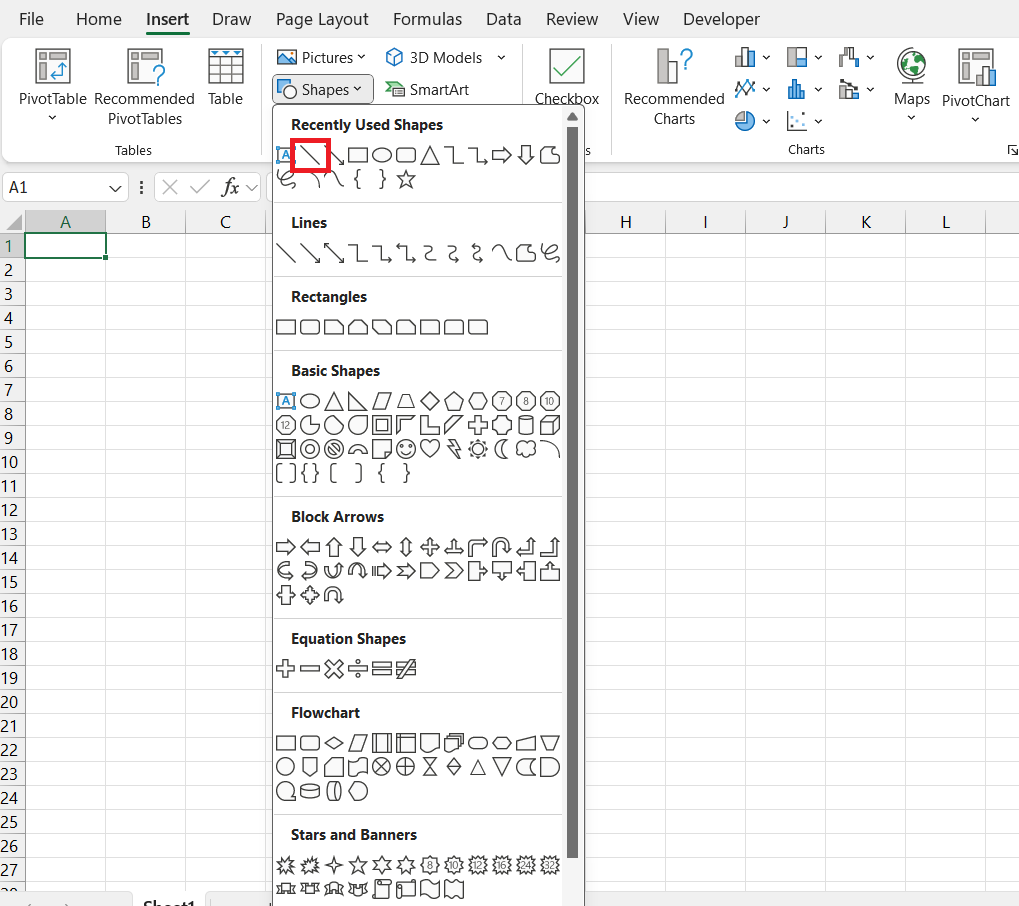This screenshot has height=906, width=1019.
Task: Switch to the Review tab
Action: (571, 19)
